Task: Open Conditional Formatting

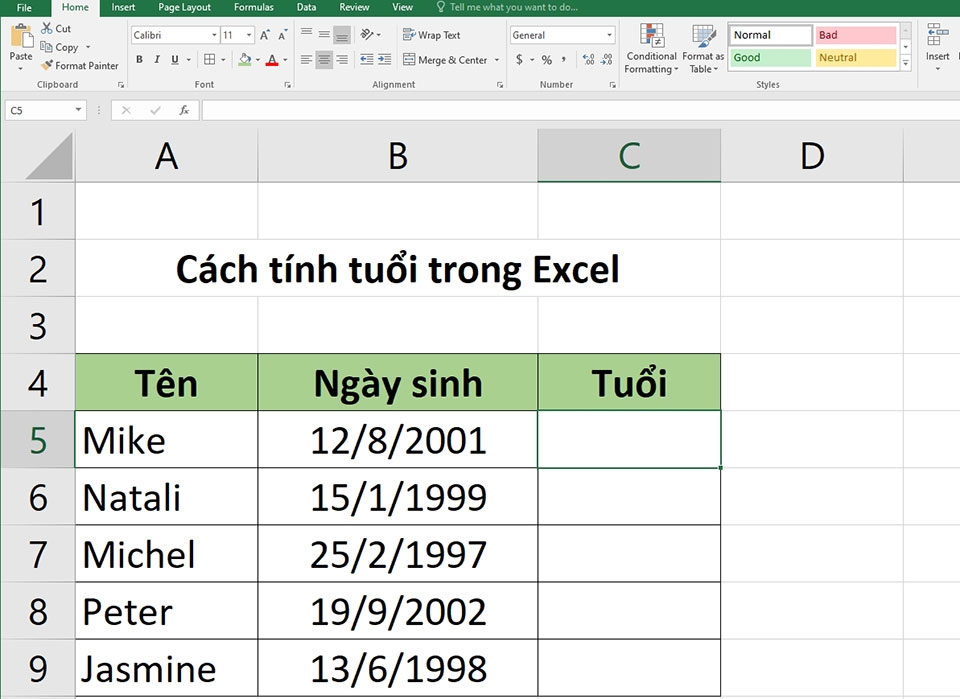Action: coord(651,47)
